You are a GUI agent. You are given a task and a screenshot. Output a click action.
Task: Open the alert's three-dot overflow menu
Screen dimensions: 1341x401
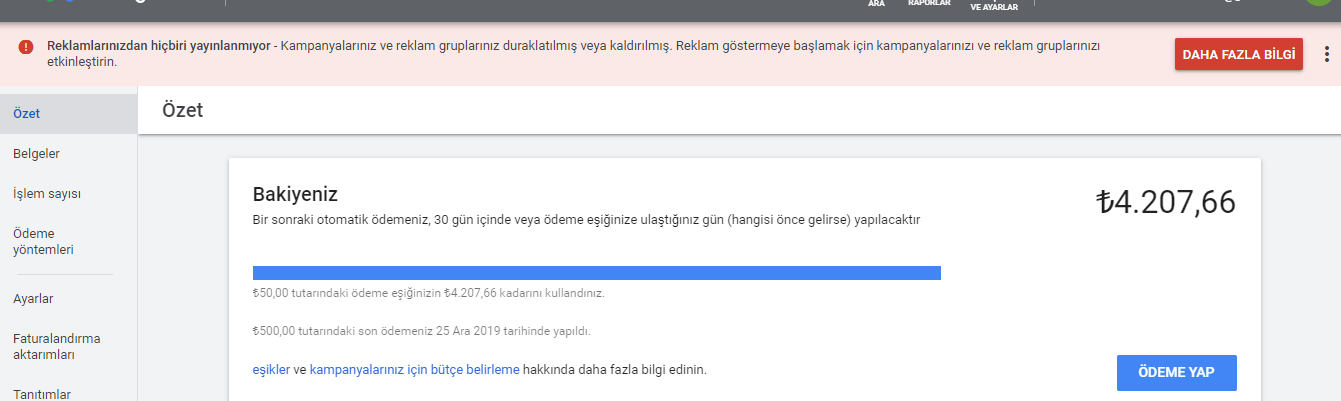pyautogui.click(x=1327, y=54)
